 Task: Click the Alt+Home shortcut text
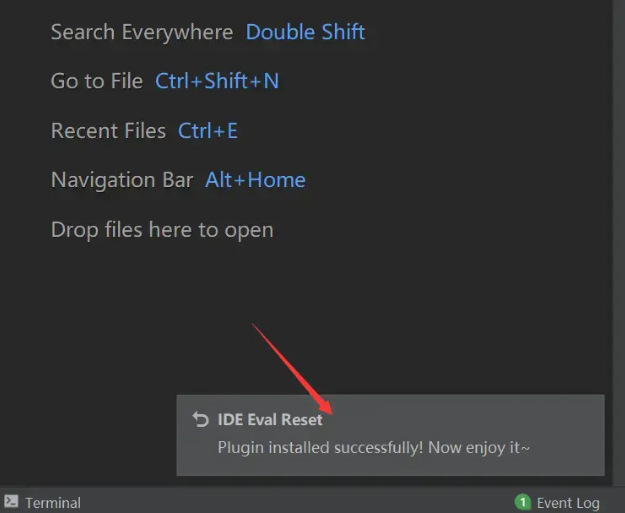click(255, 180)
